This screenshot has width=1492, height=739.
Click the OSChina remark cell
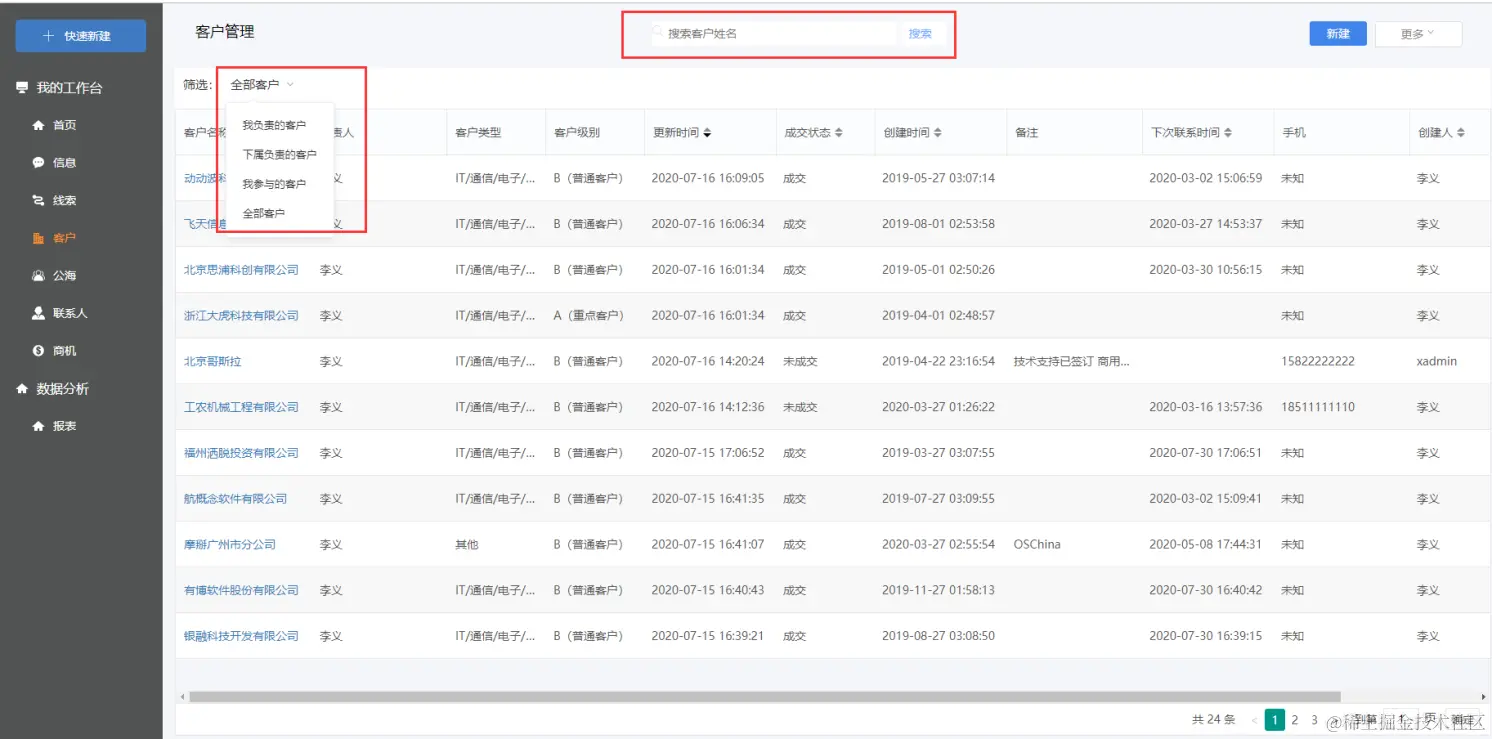tap(1037, 545)
